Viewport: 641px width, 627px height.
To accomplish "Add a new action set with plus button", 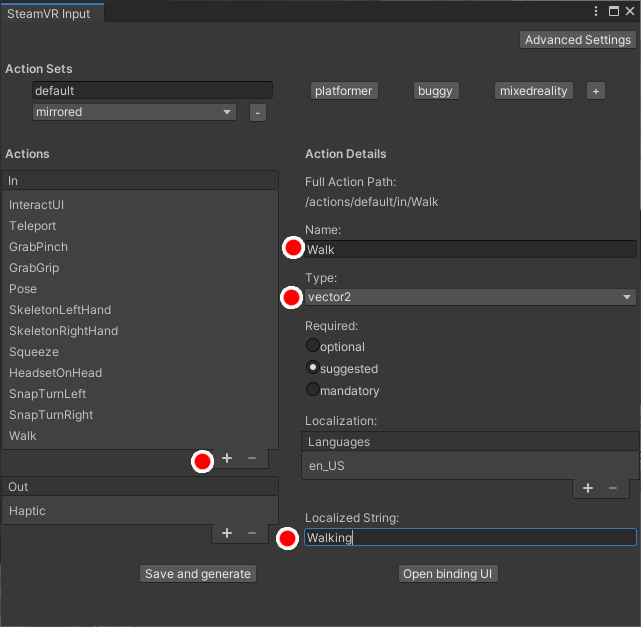I will (x=596, y=91).
